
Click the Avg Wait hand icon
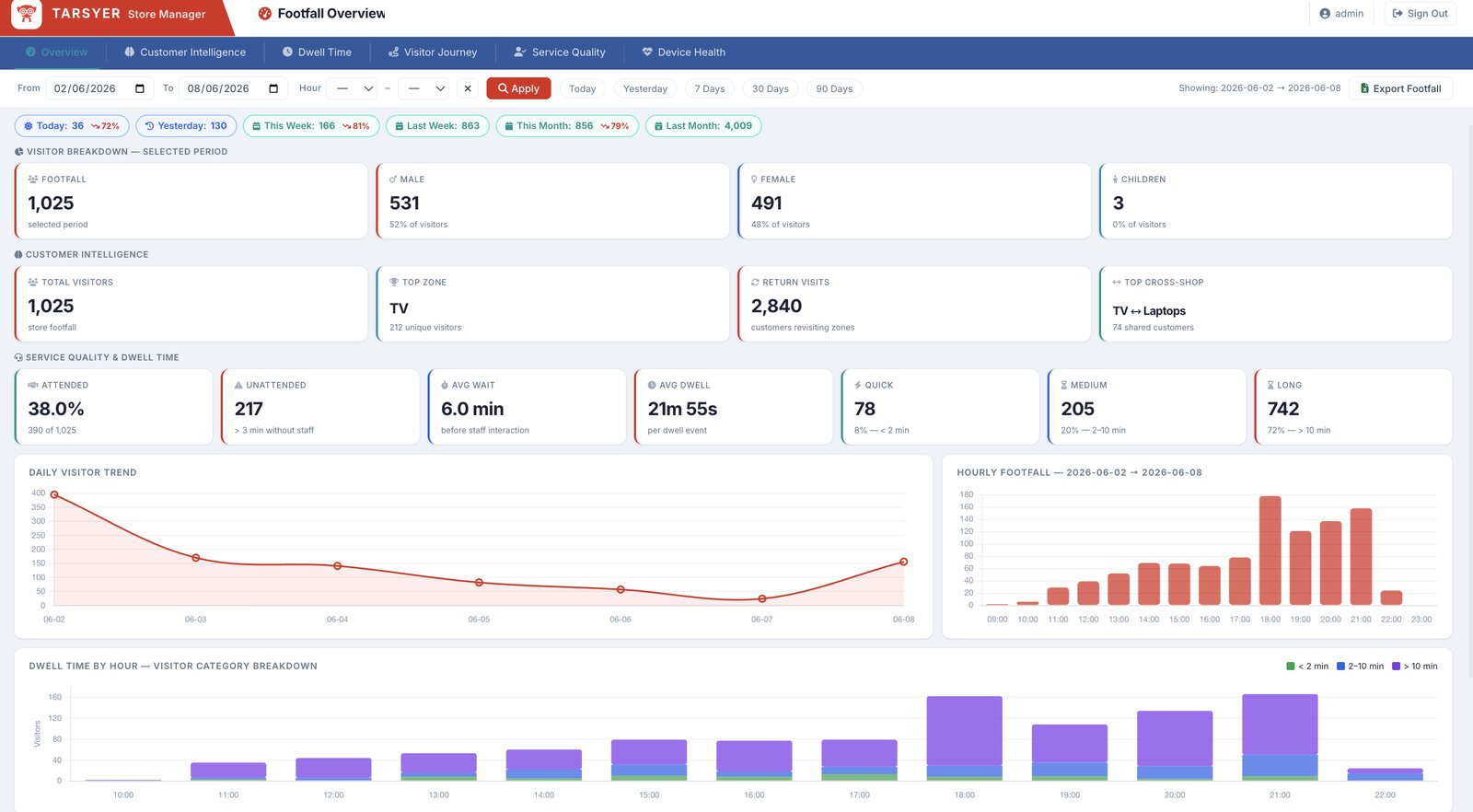tap(445, 386)
